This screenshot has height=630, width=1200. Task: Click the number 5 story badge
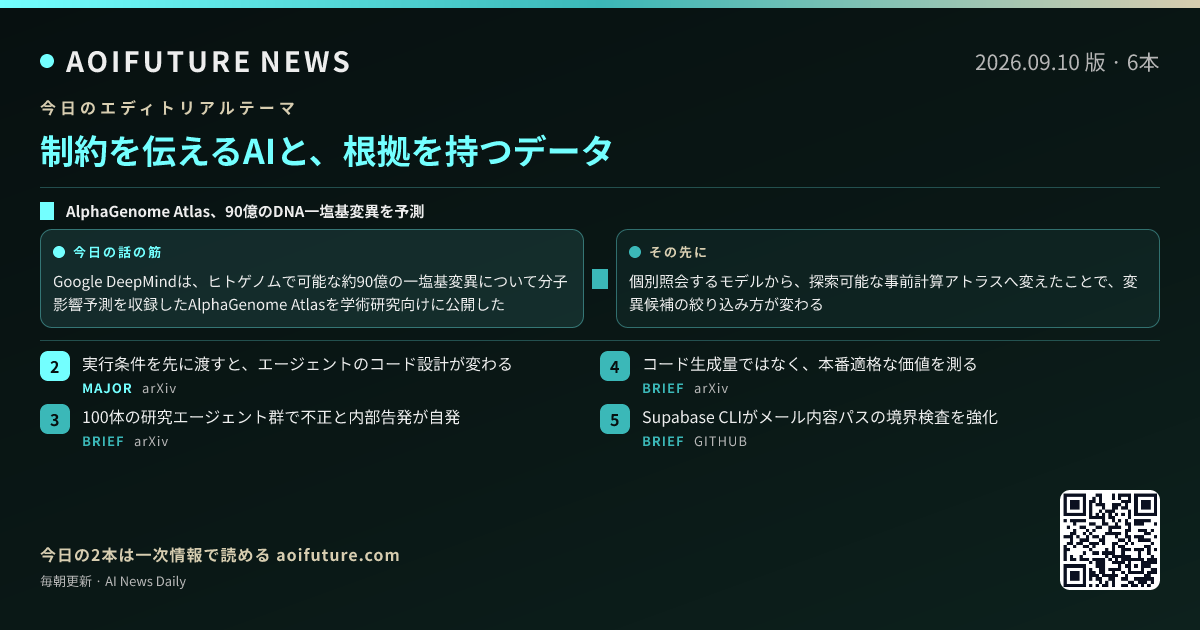614,419
